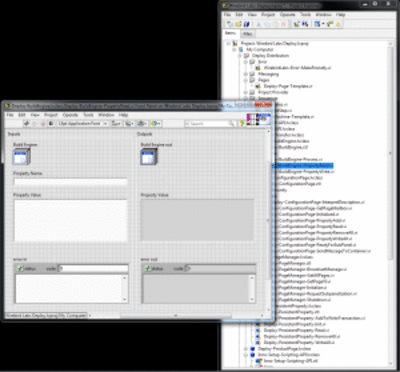Click the last icon in Project Explorer toolbar
The width and height of the screenshot is (400, 372).
[338, 24]
